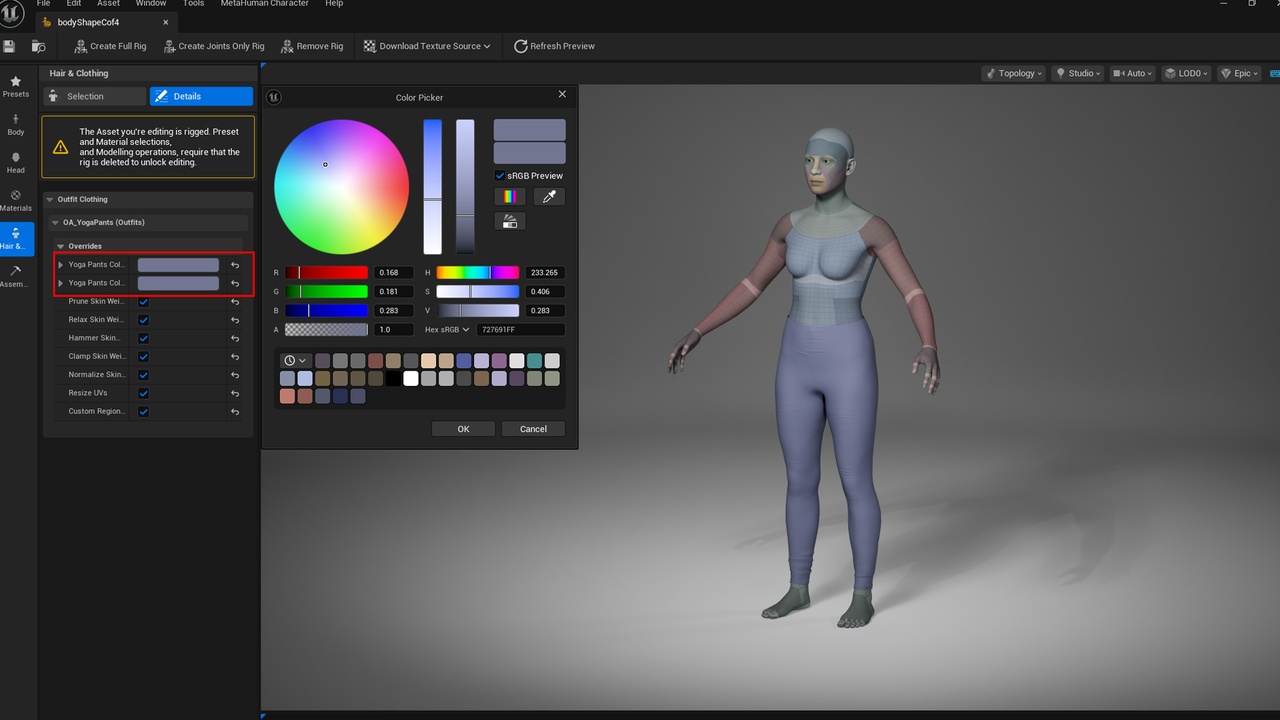Click the red R channel slider

326,272
